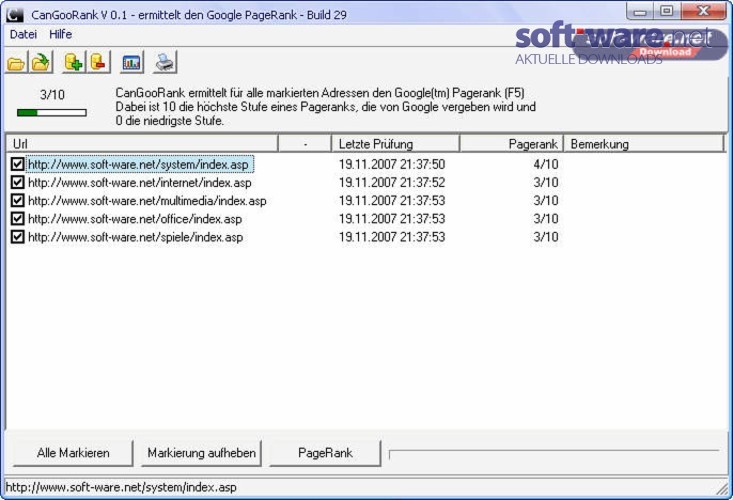
Task: Click the chart PageRank toolbar icon
Action: 131,63
